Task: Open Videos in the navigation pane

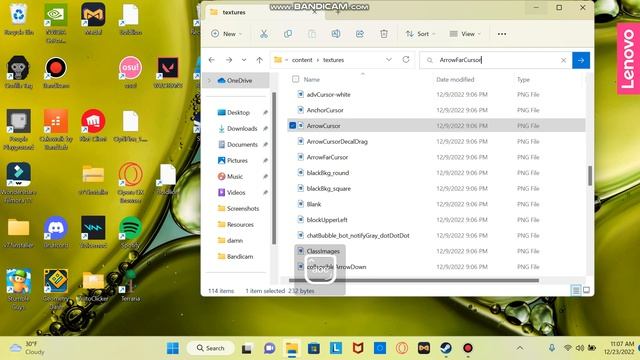Action: click(236, 192)
